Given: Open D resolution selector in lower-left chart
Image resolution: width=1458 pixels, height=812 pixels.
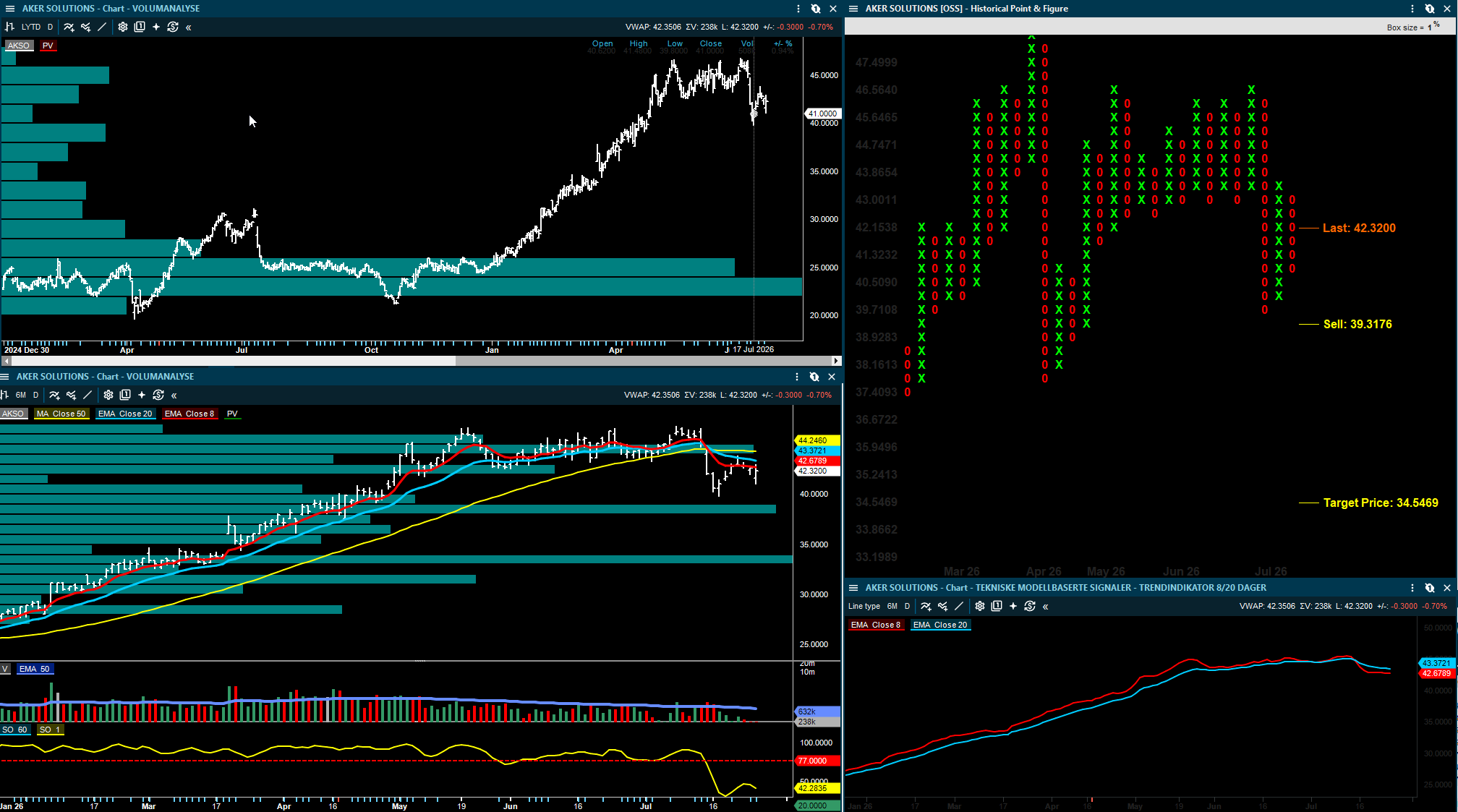Looking at the screenshot, I should pyautogui.click(x=35, y=395).
